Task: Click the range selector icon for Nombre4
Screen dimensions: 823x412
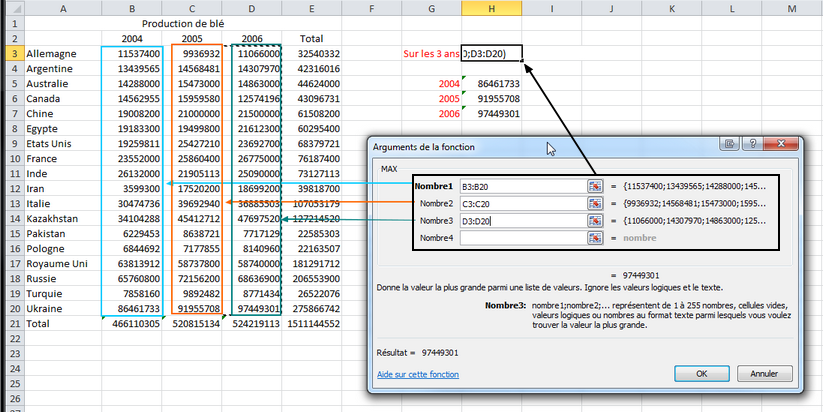Action: [594, 238]
